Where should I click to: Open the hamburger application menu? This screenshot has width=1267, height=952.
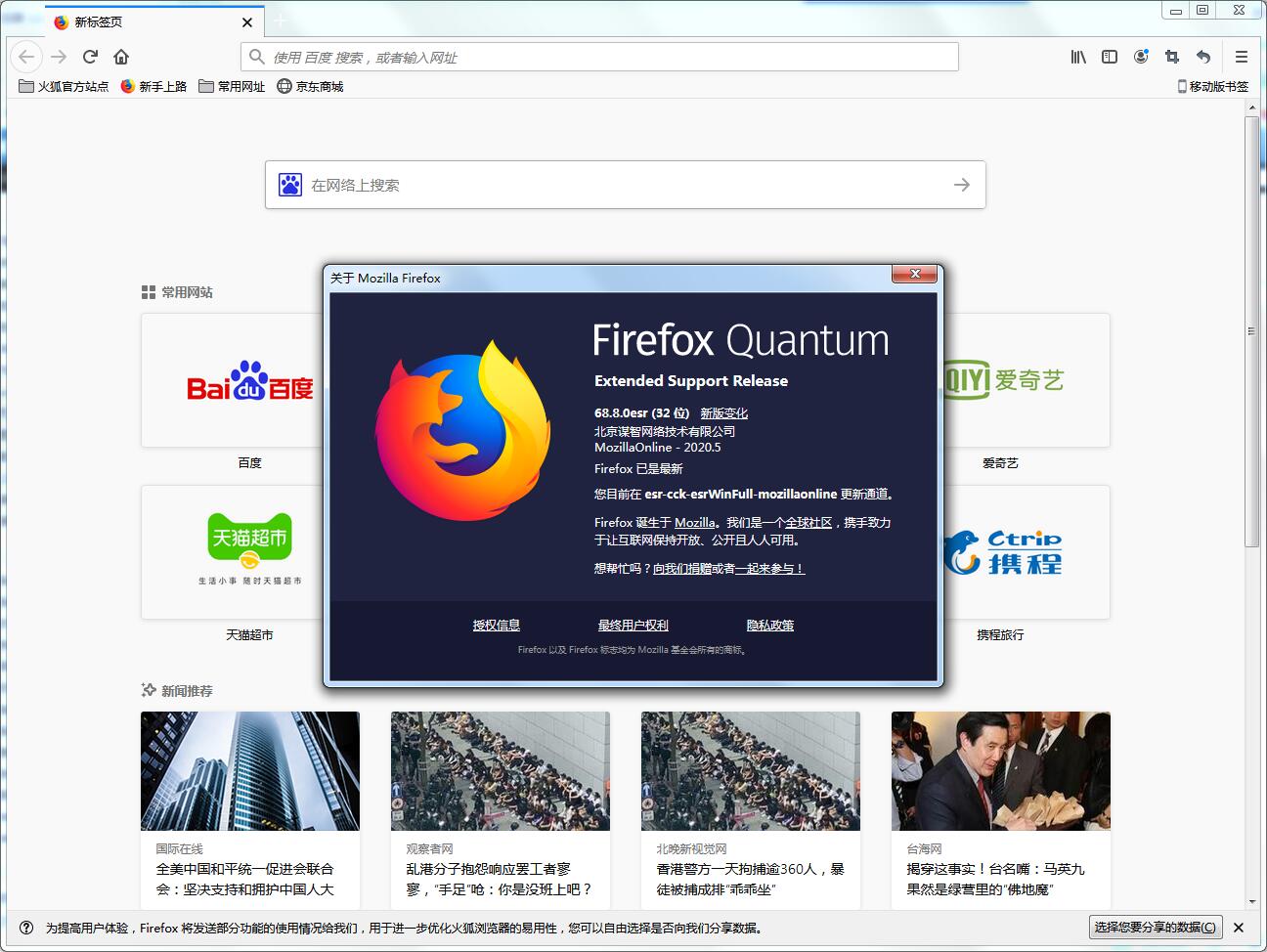[x=1242, y=57]
